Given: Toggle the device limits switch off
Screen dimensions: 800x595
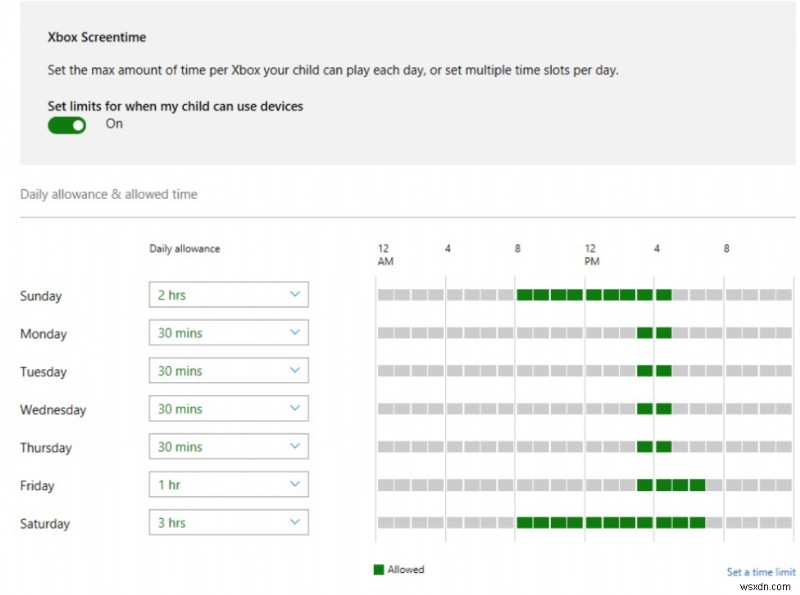Looking at the screenshot, I should point(67,125).
